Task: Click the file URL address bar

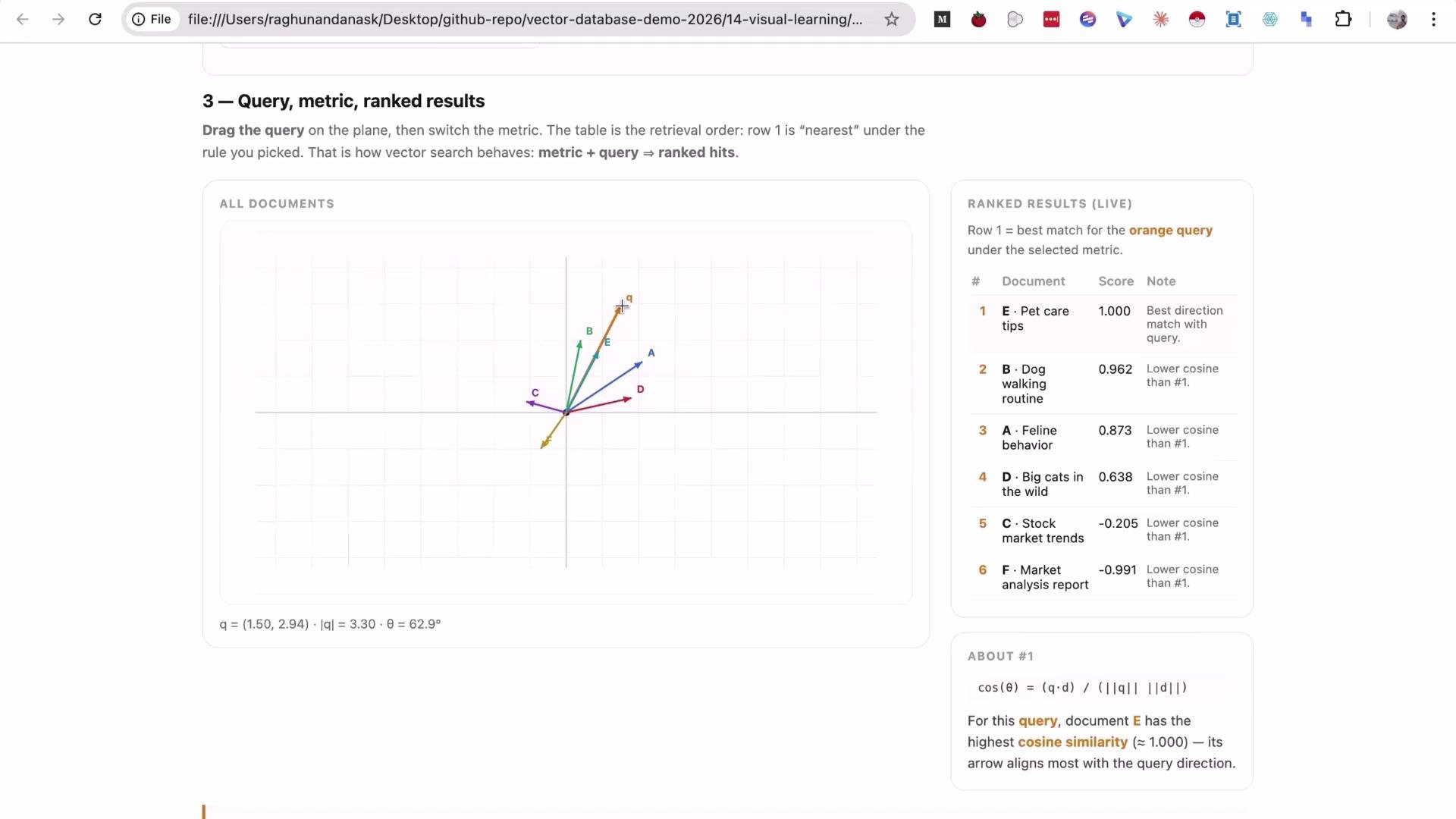Action: 525,20
